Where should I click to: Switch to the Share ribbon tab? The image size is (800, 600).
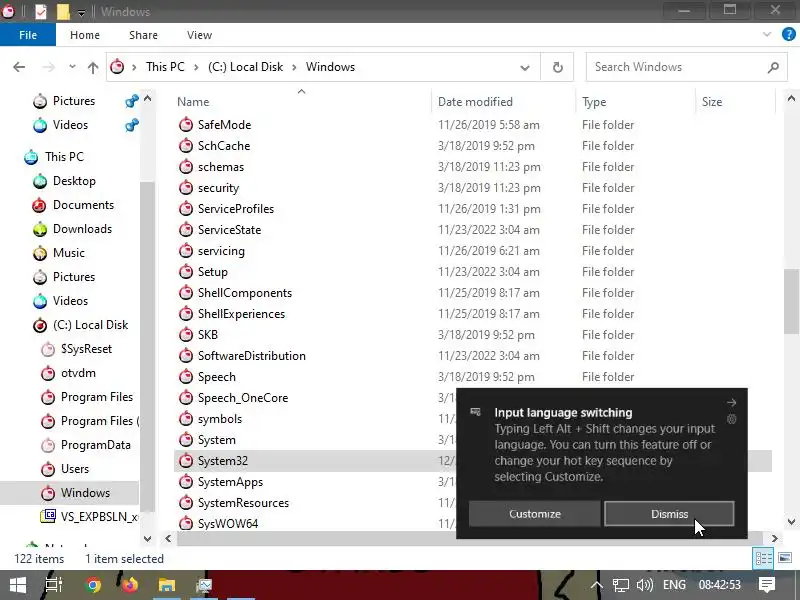click(143, 35)
